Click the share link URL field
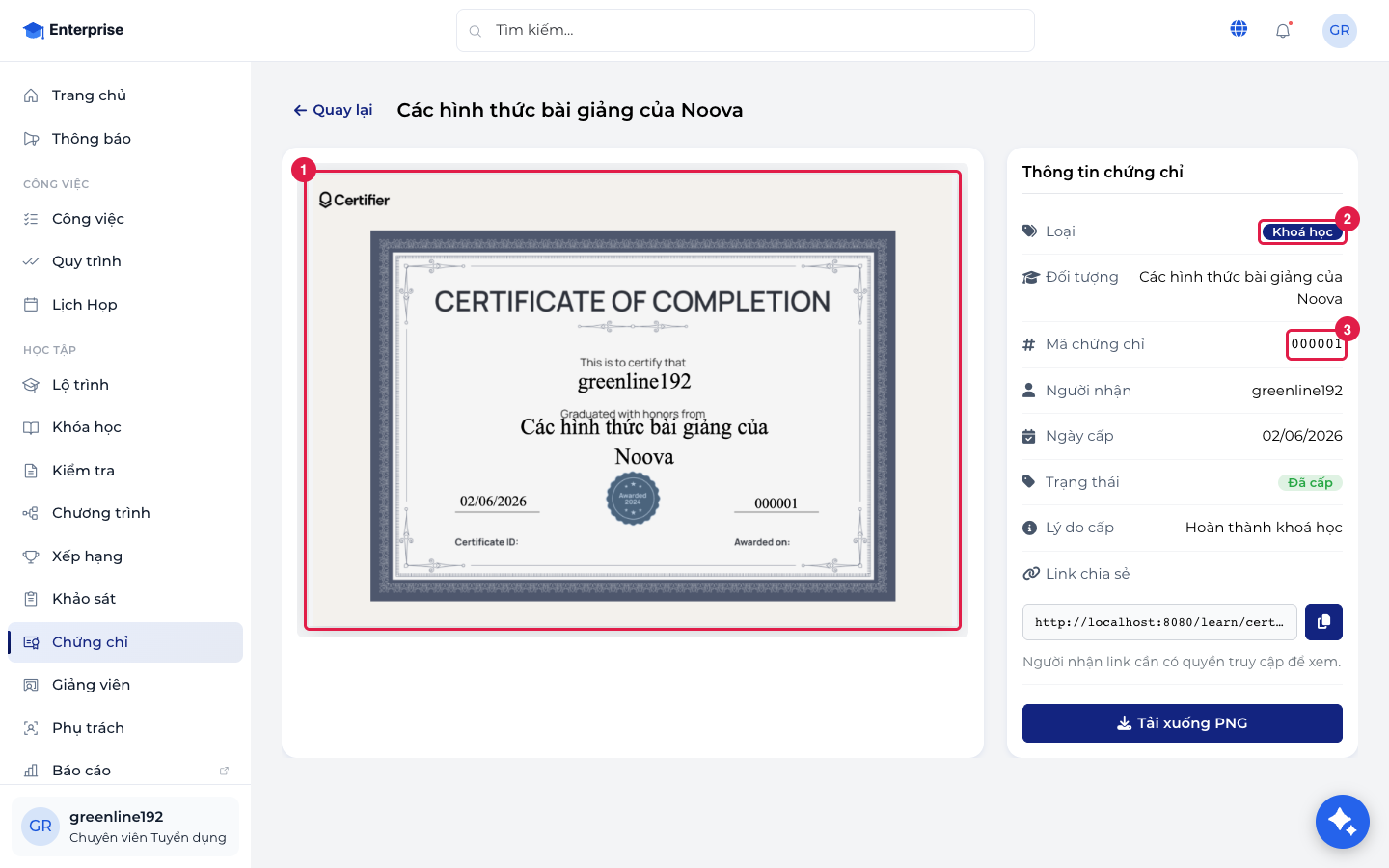 [x=1159, y=622]
